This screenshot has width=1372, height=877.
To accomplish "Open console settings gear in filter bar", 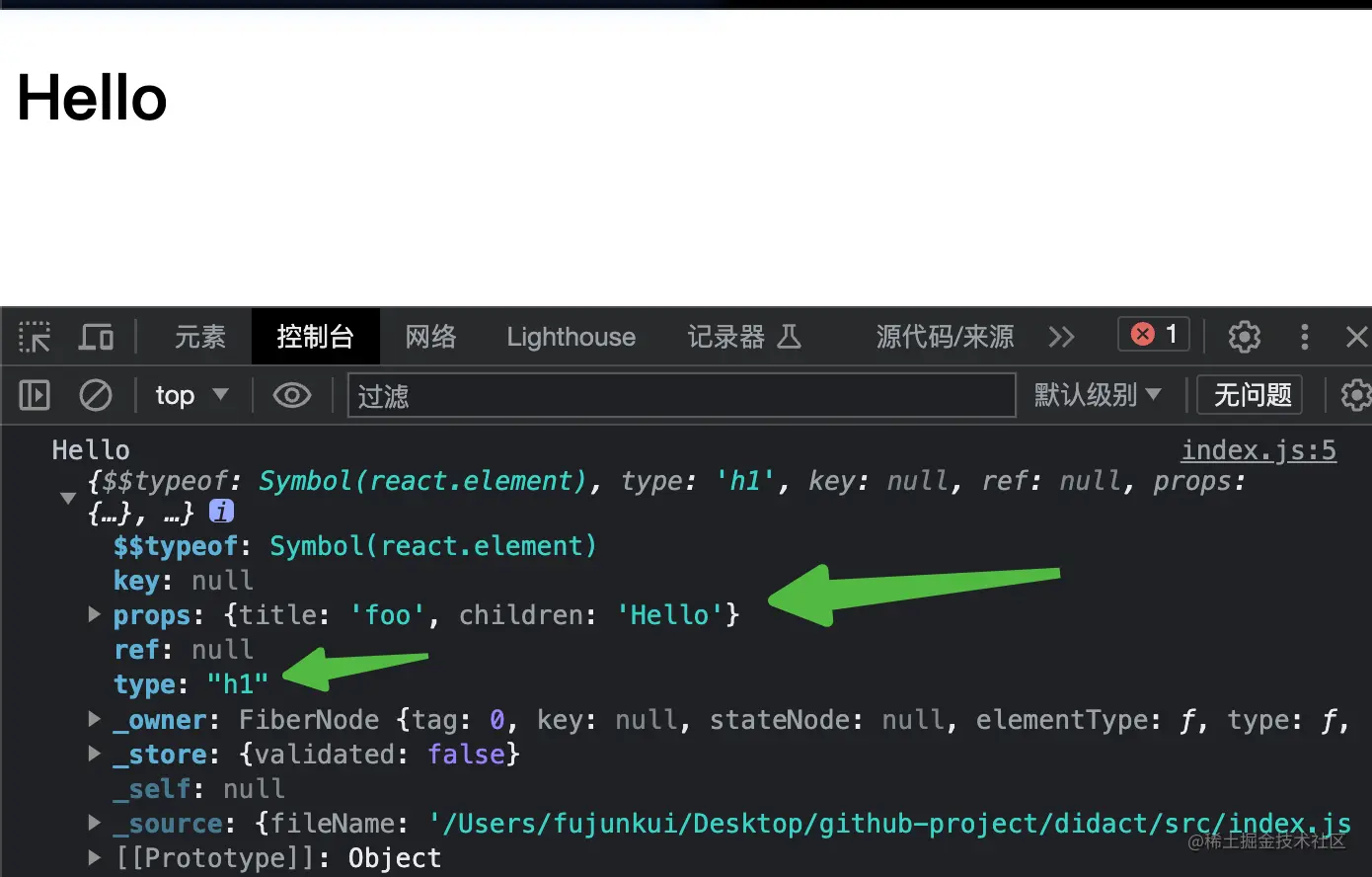I will tap(1356, 396).
